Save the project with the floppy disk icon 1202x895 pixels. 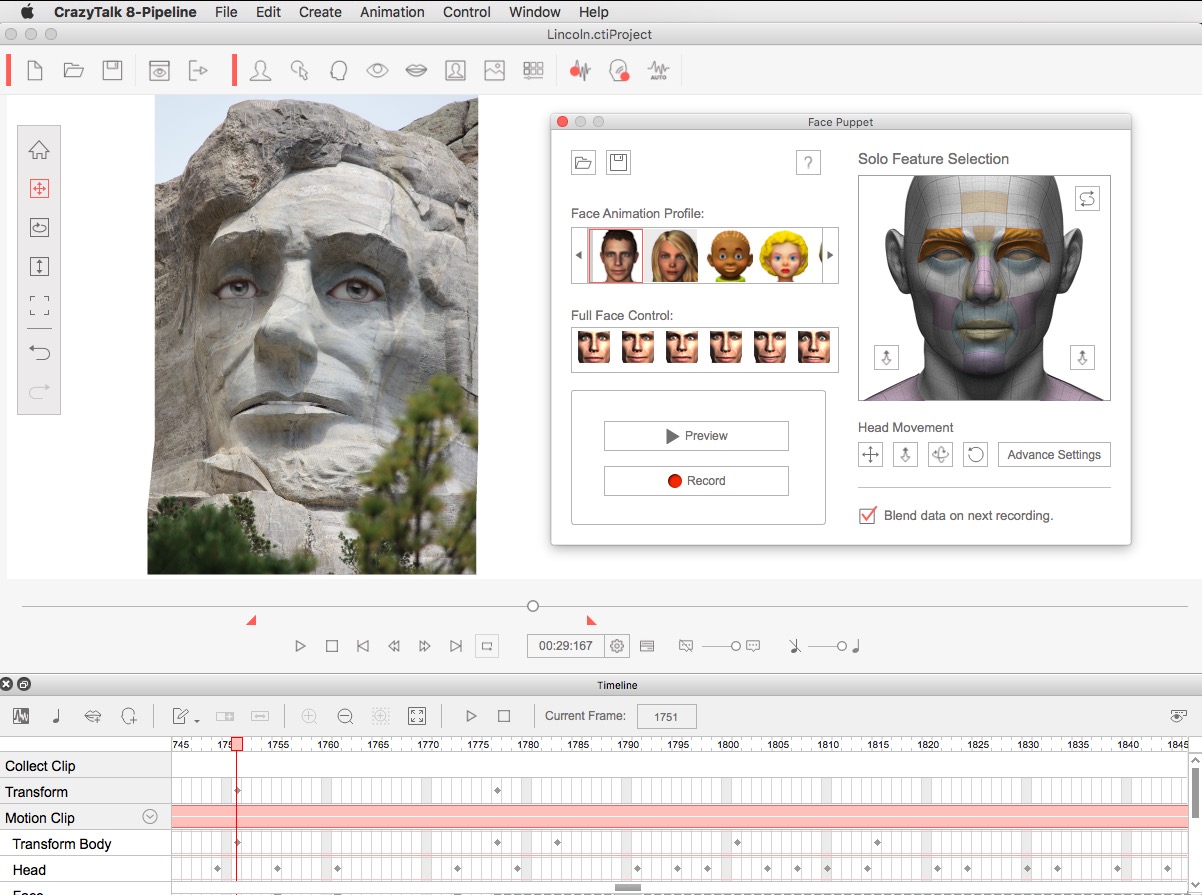pos(112,71)
